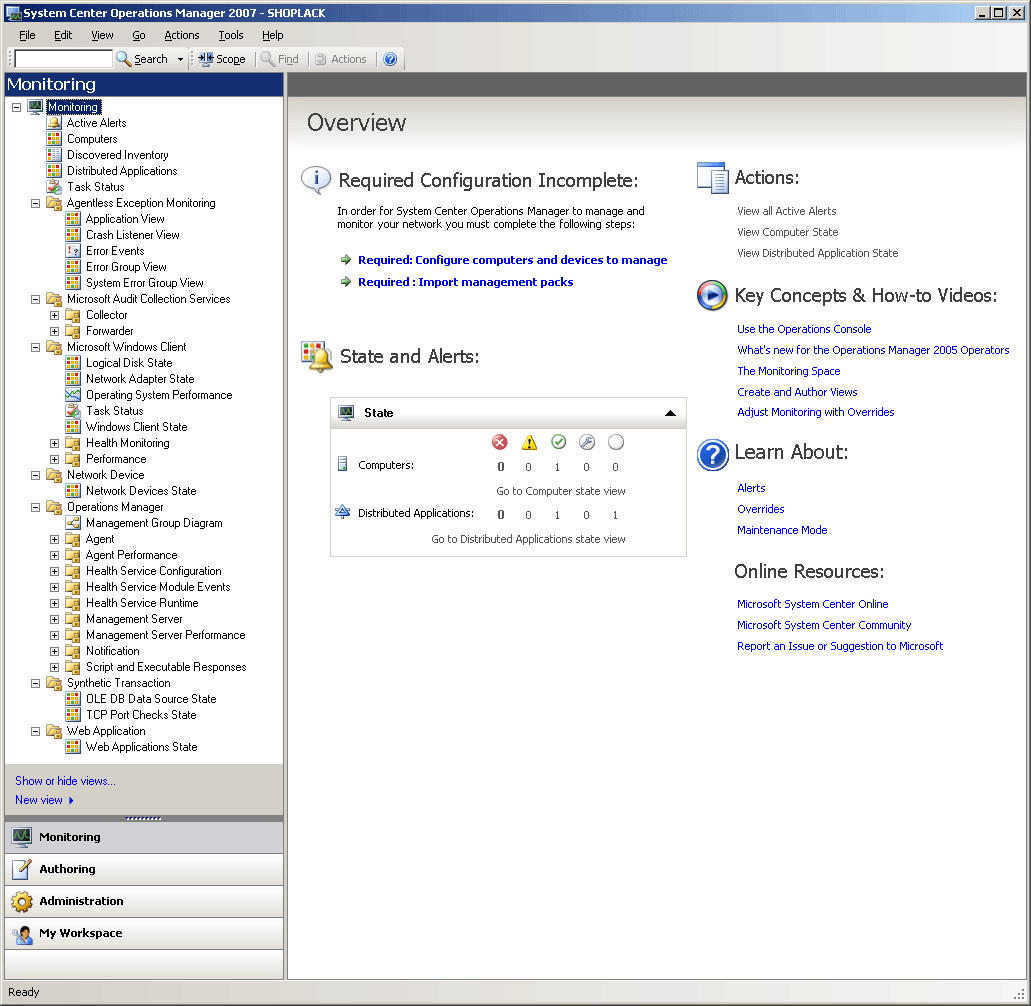This screenshot has width=1031, height=1006.
Task: Click the Application View icon
Action: coord(73,219)
